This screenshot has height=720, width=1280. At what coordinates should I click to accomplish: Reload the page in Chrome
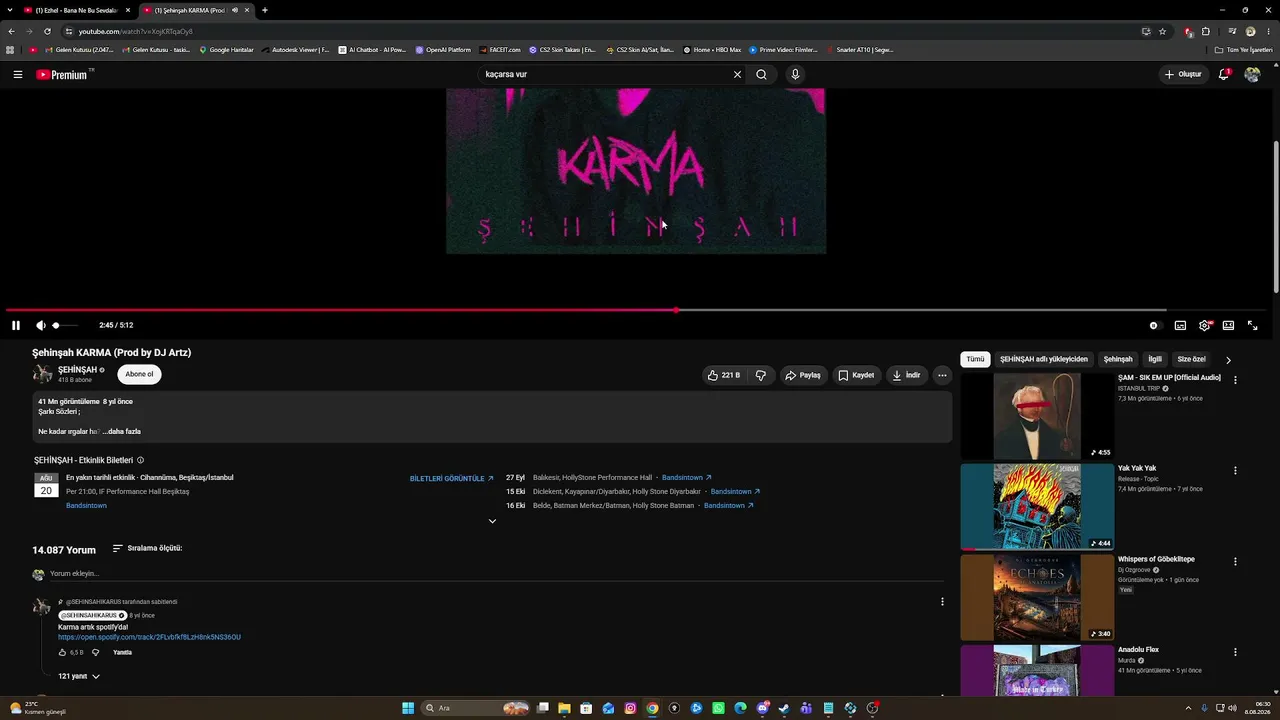(47, 31)
